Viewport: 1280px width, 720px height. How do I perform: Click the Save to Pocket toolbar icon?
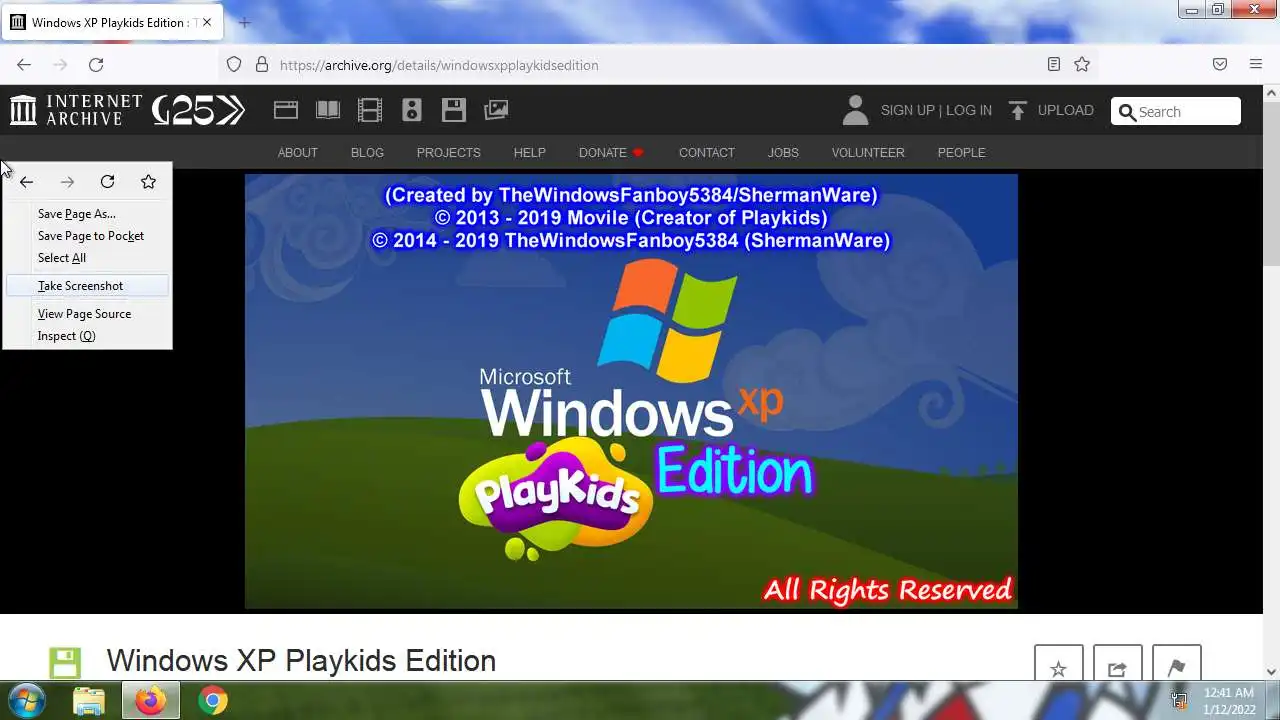[x=1220, y=64]
